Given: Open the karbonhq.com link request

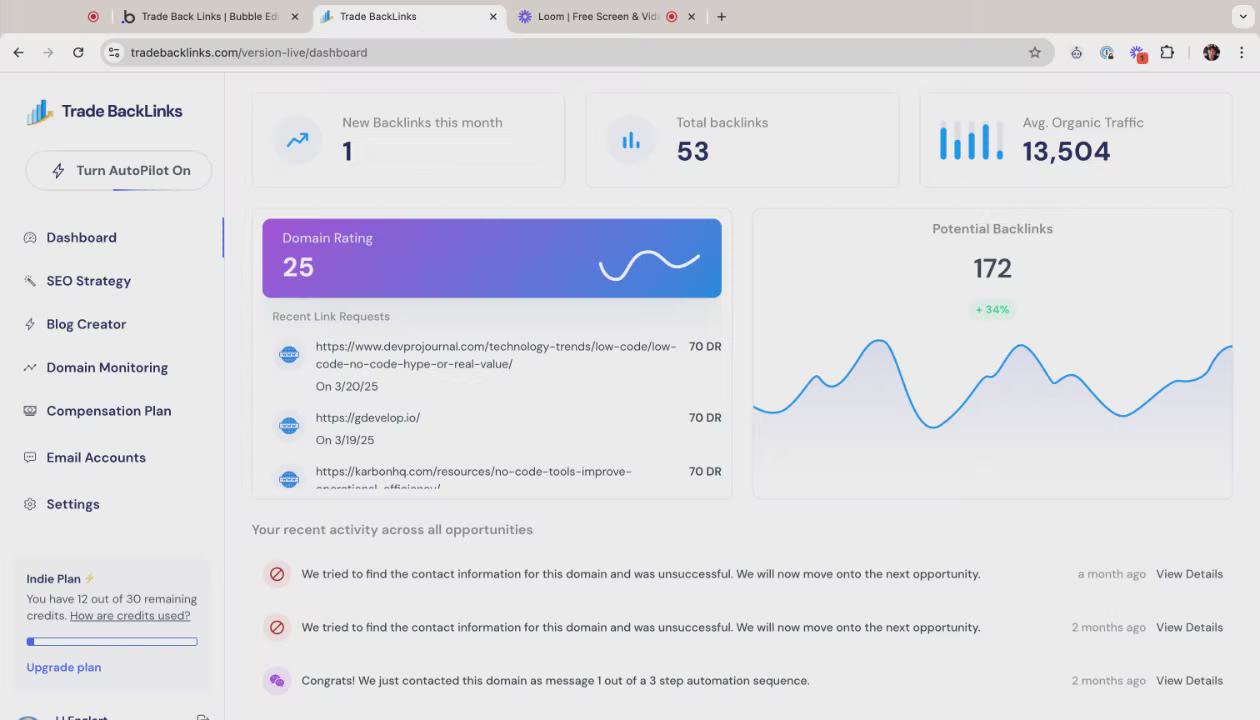Looking at the screenshot, I should (473, 479).
